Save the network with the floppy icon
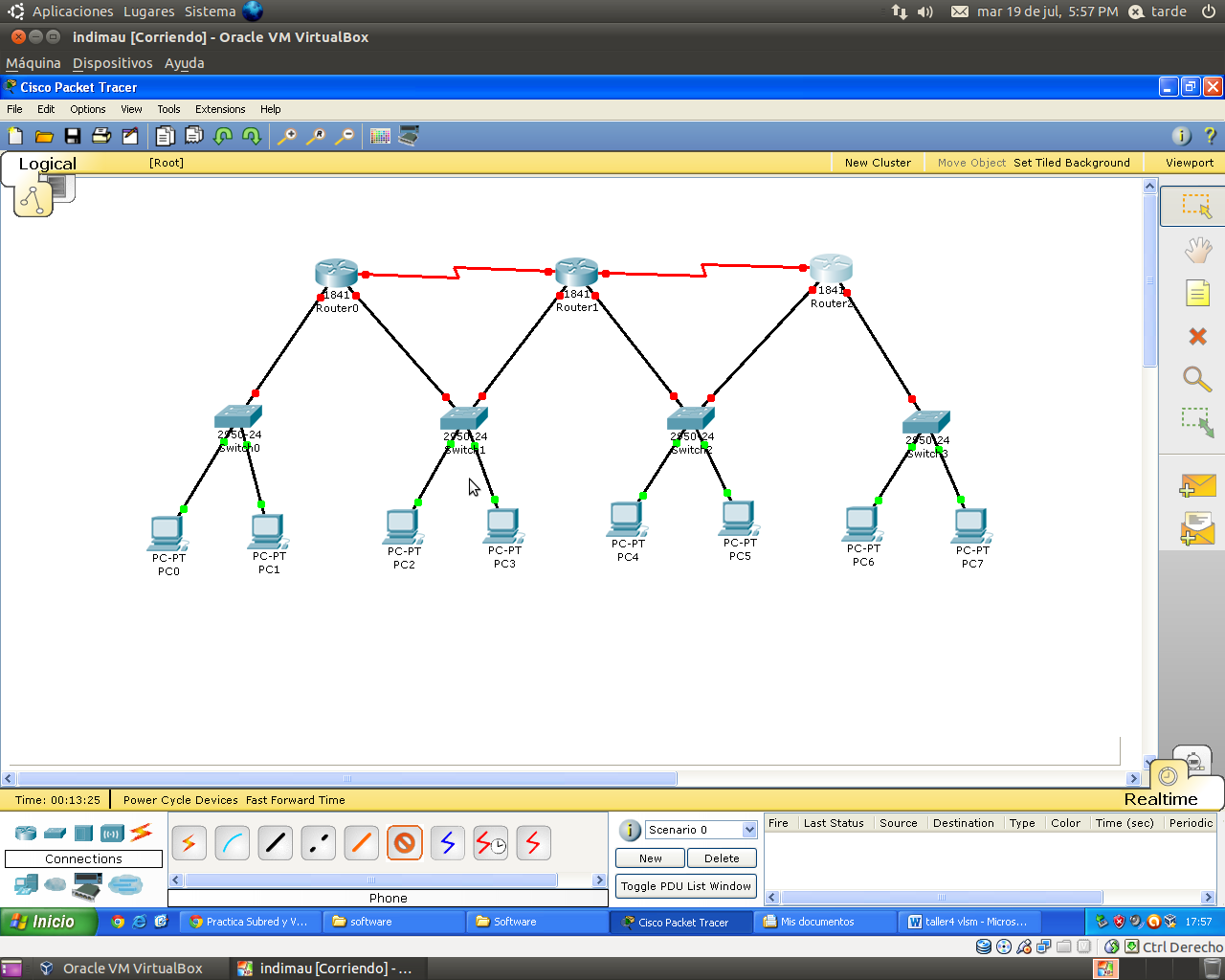The height and width of the screenshot is (980, 1225). click(73, 136)
